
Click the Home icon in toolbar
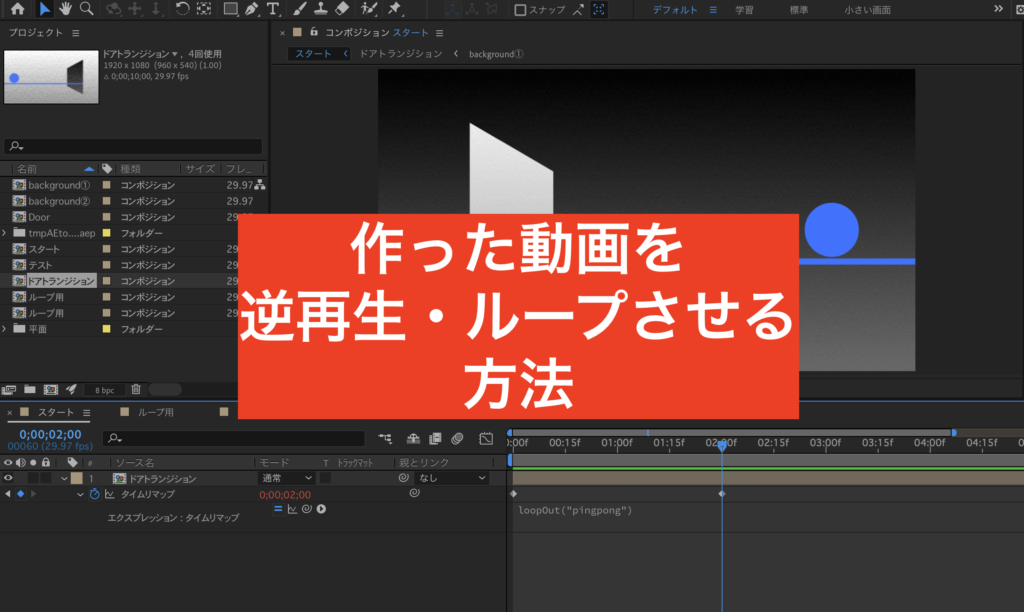click(x=17, y=9)
